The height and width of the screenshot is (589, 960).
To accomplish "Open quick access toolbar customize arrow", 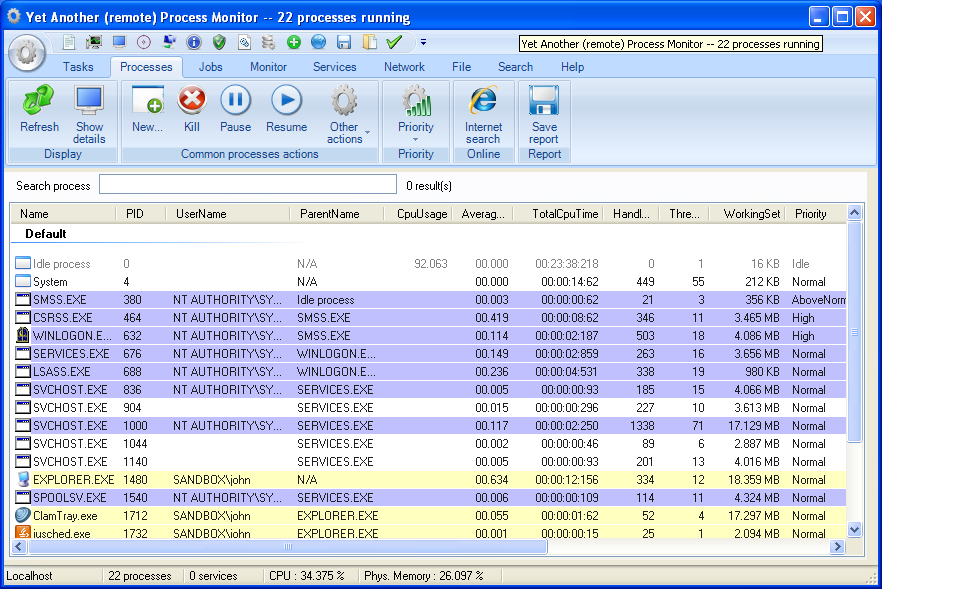I will 423,42.
